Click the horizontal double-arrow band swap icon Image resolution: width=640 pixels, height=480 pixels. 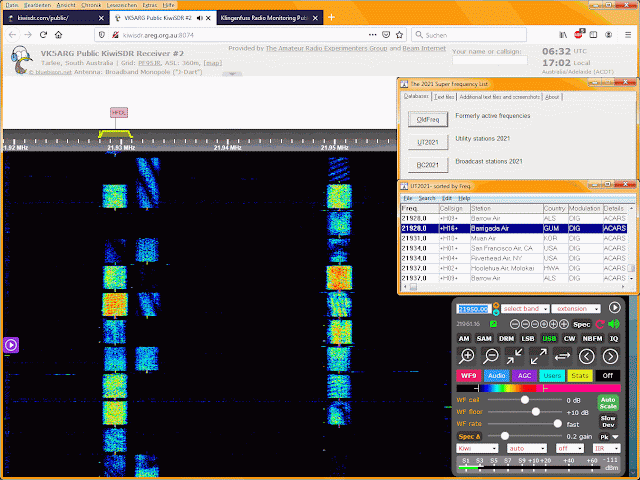coord(562,356)
